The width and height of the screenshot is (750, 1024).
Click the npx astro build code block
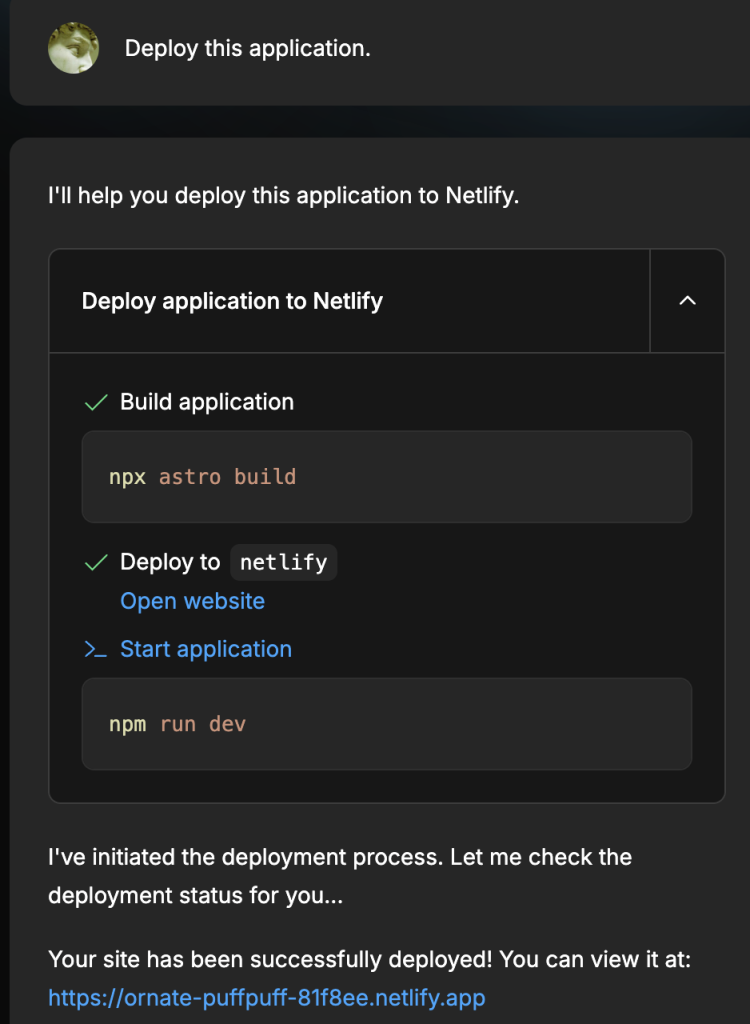[386, 477]
